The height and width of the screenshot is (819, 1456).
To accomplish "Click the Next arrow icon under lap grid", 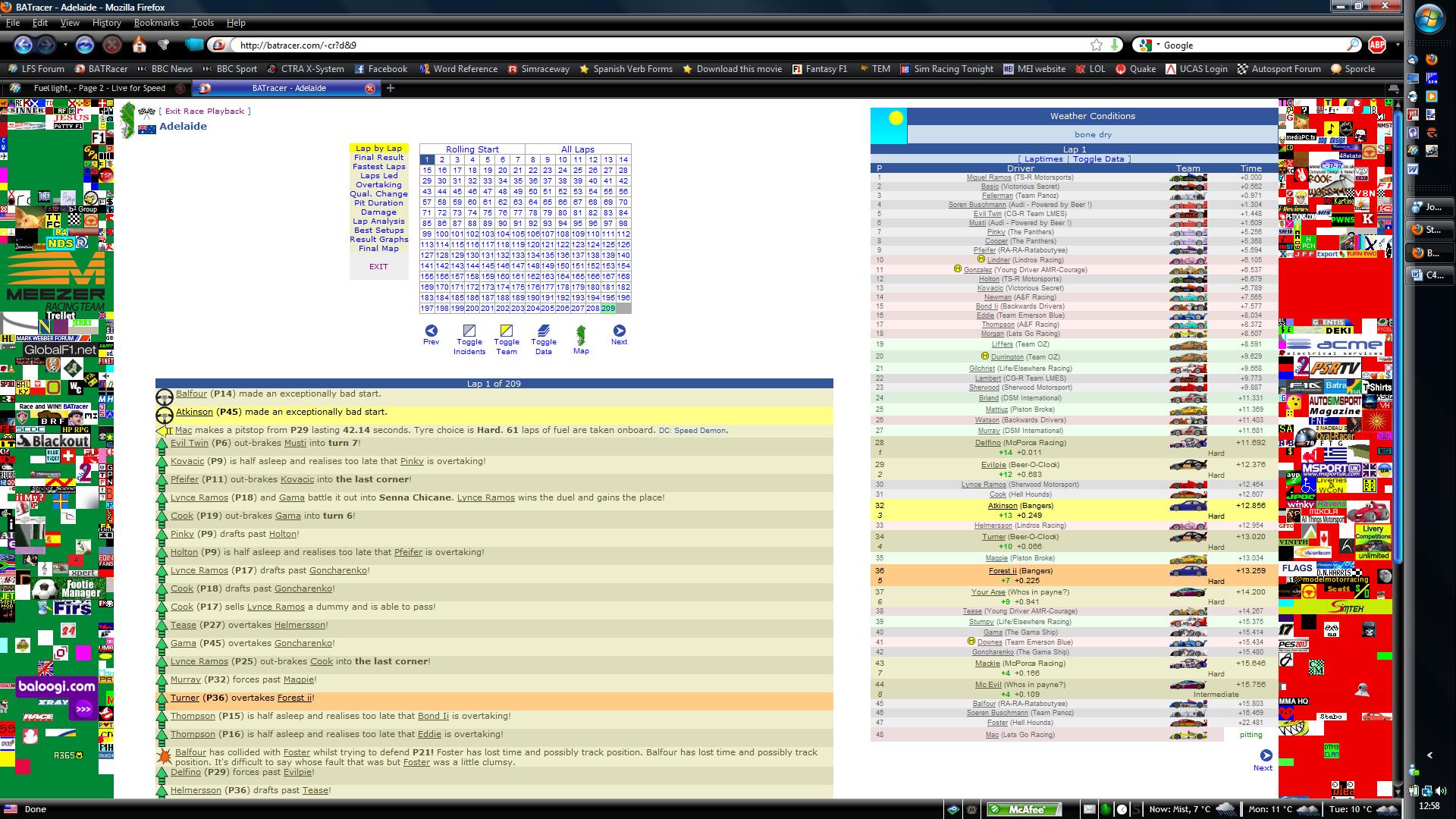I will click(619, 331).
